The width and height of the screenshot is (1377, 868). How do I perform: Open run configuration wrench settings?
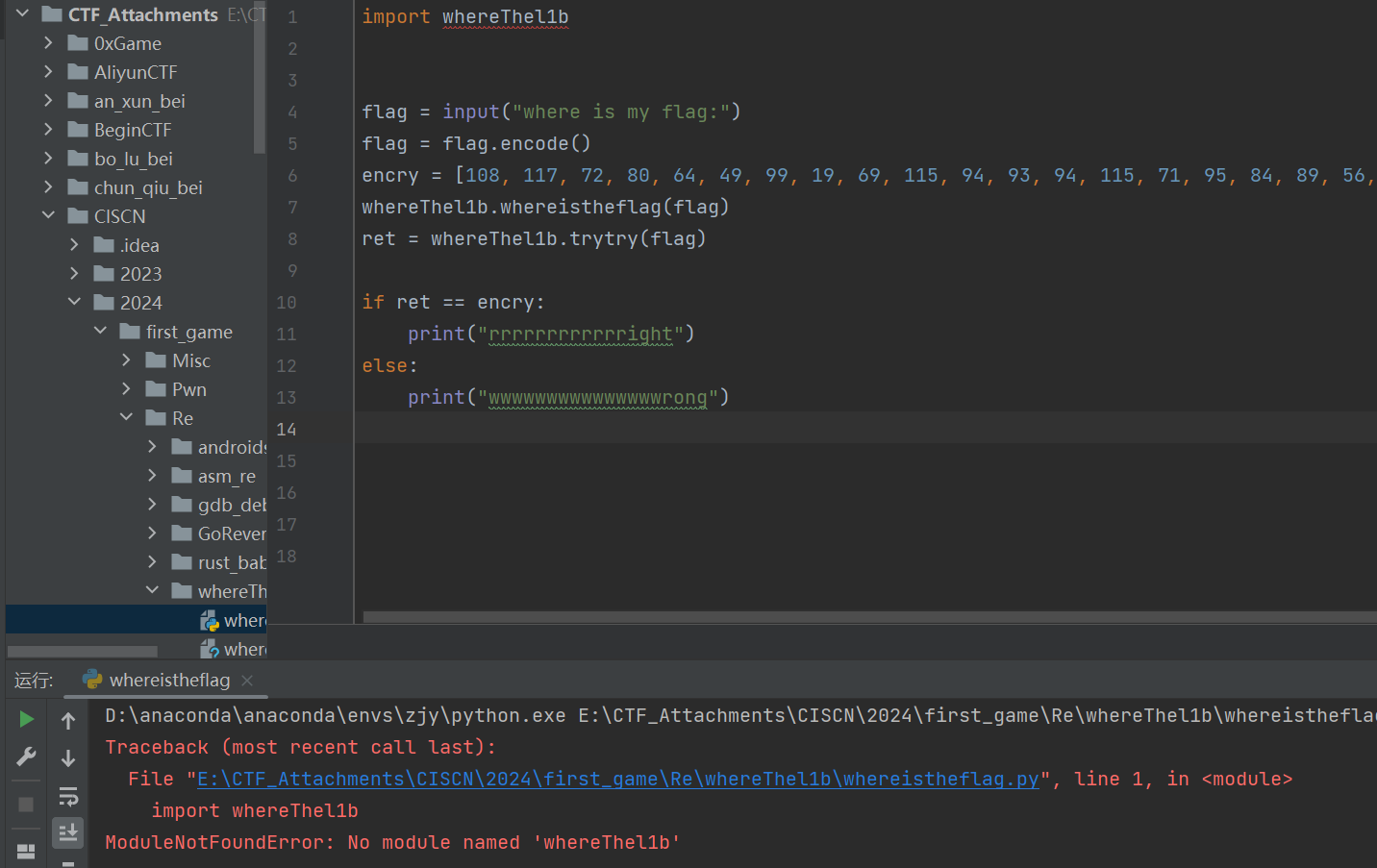tap(26, 757)
